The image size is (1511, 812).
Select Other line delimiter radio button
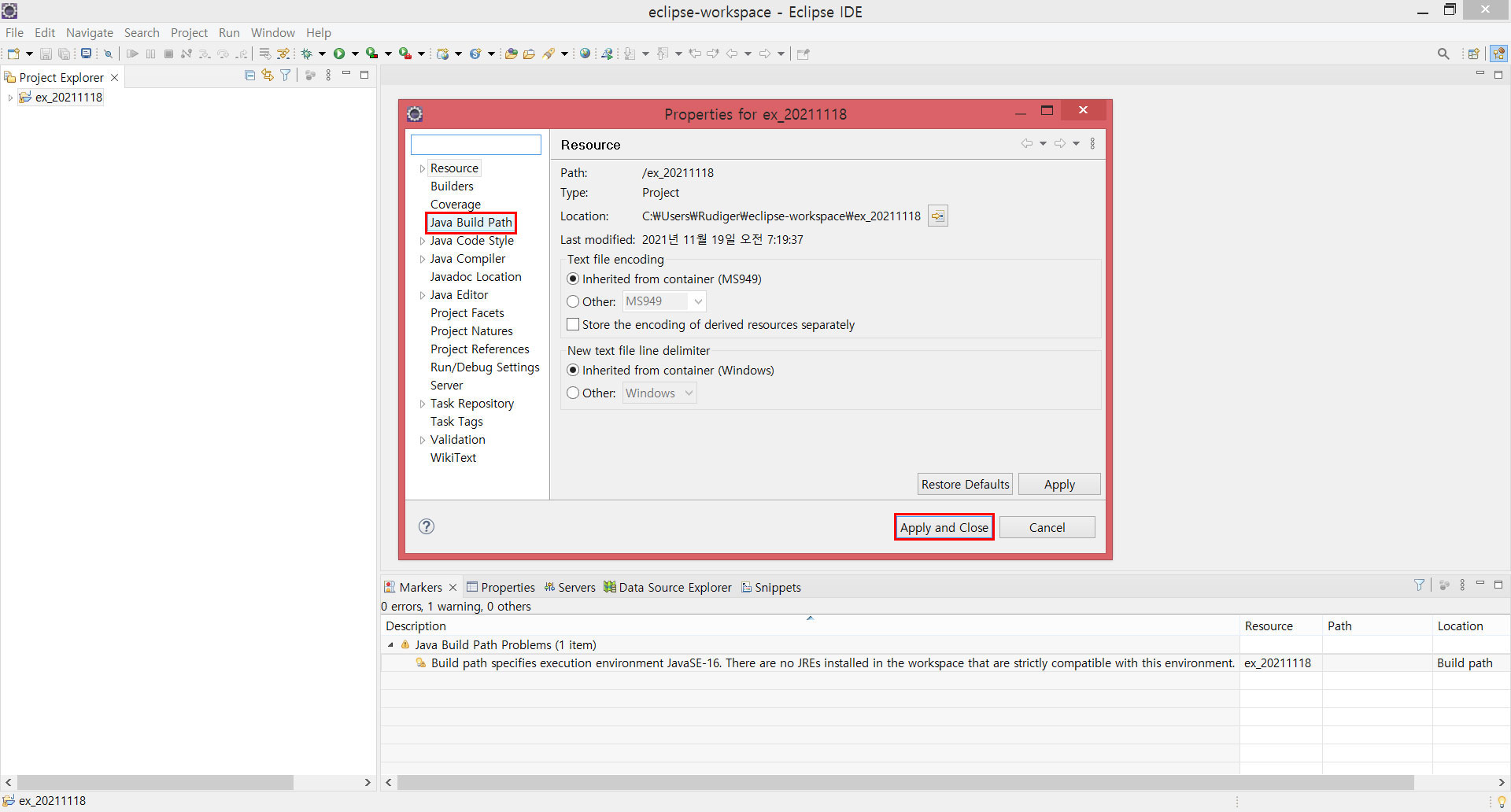click(x=591, y=393)
